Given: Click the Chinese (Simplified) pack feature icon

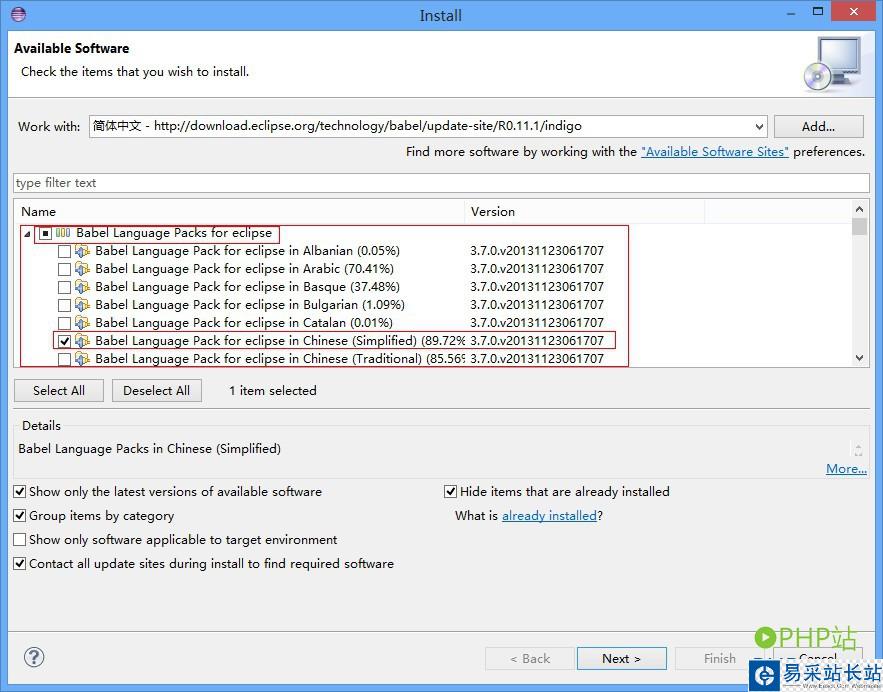Looking at the screenshot, I should coord(83,341).
